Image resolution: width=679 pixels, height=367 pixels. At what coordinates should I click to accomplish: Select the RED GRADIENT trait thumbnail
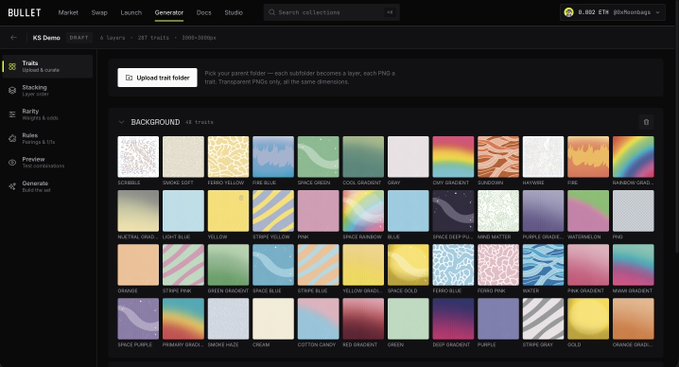click(x=363, y=319)
